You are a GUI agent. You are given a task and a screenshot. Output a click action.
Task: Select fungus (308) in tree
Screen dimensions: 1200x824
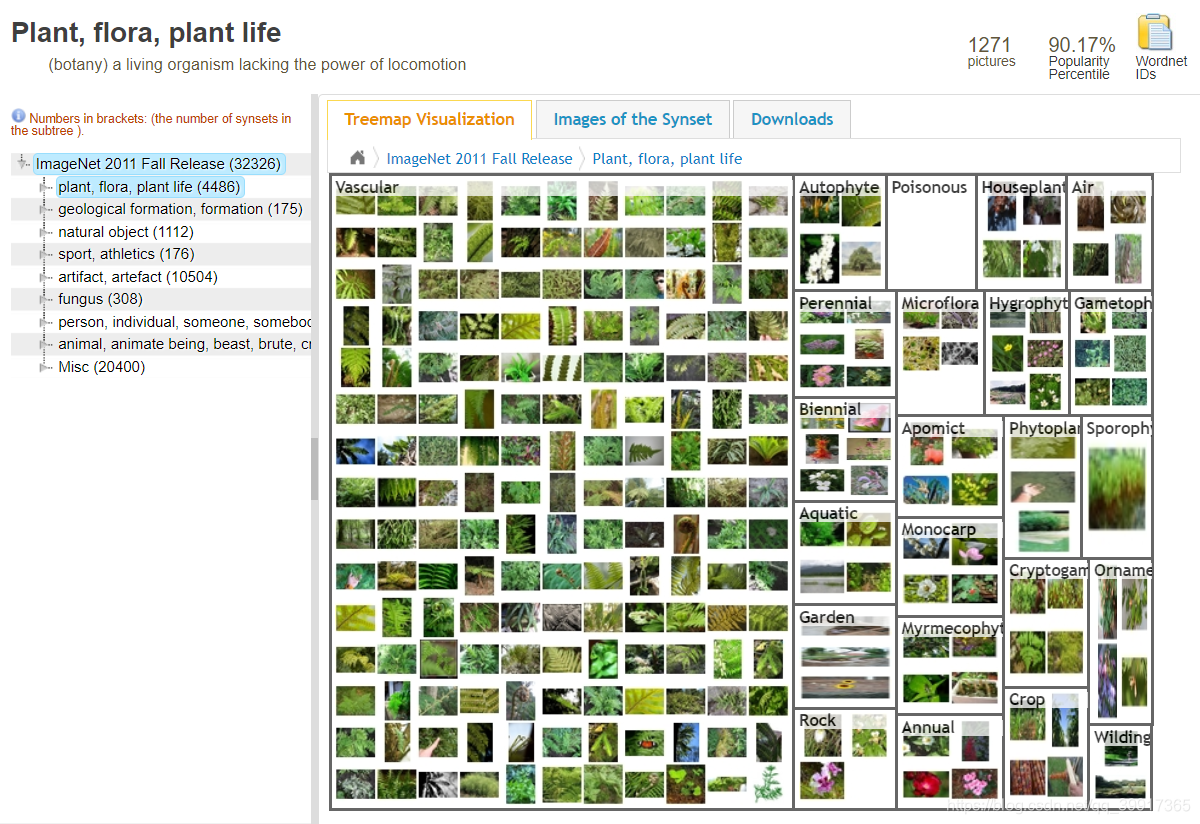(x=100, y=299)
